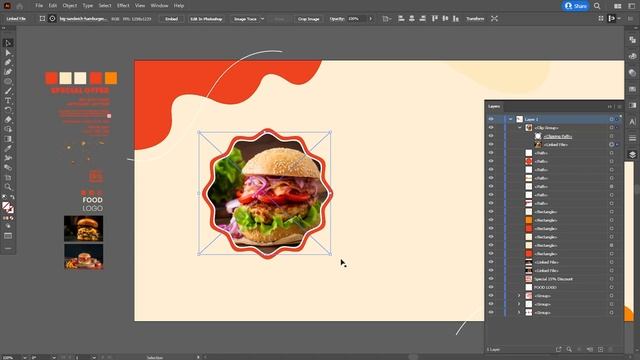Screen dimensions: 640x360
Task: Open the Effect menu
Action: (123, 6)
